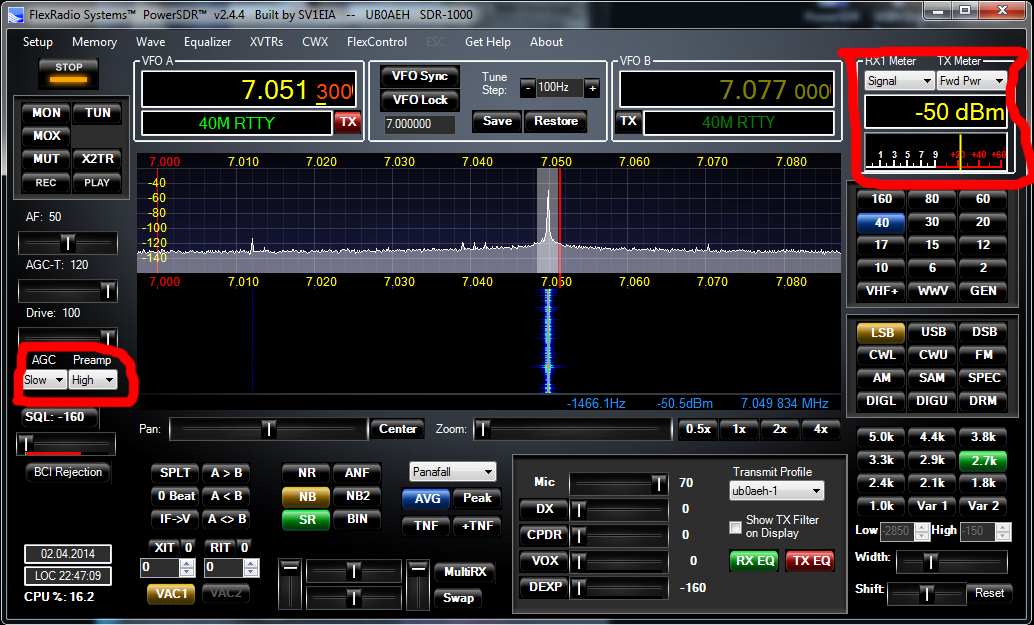The image size is (1034, 625).
Task: Click the REC record button
Action: [x=46, y=182]
